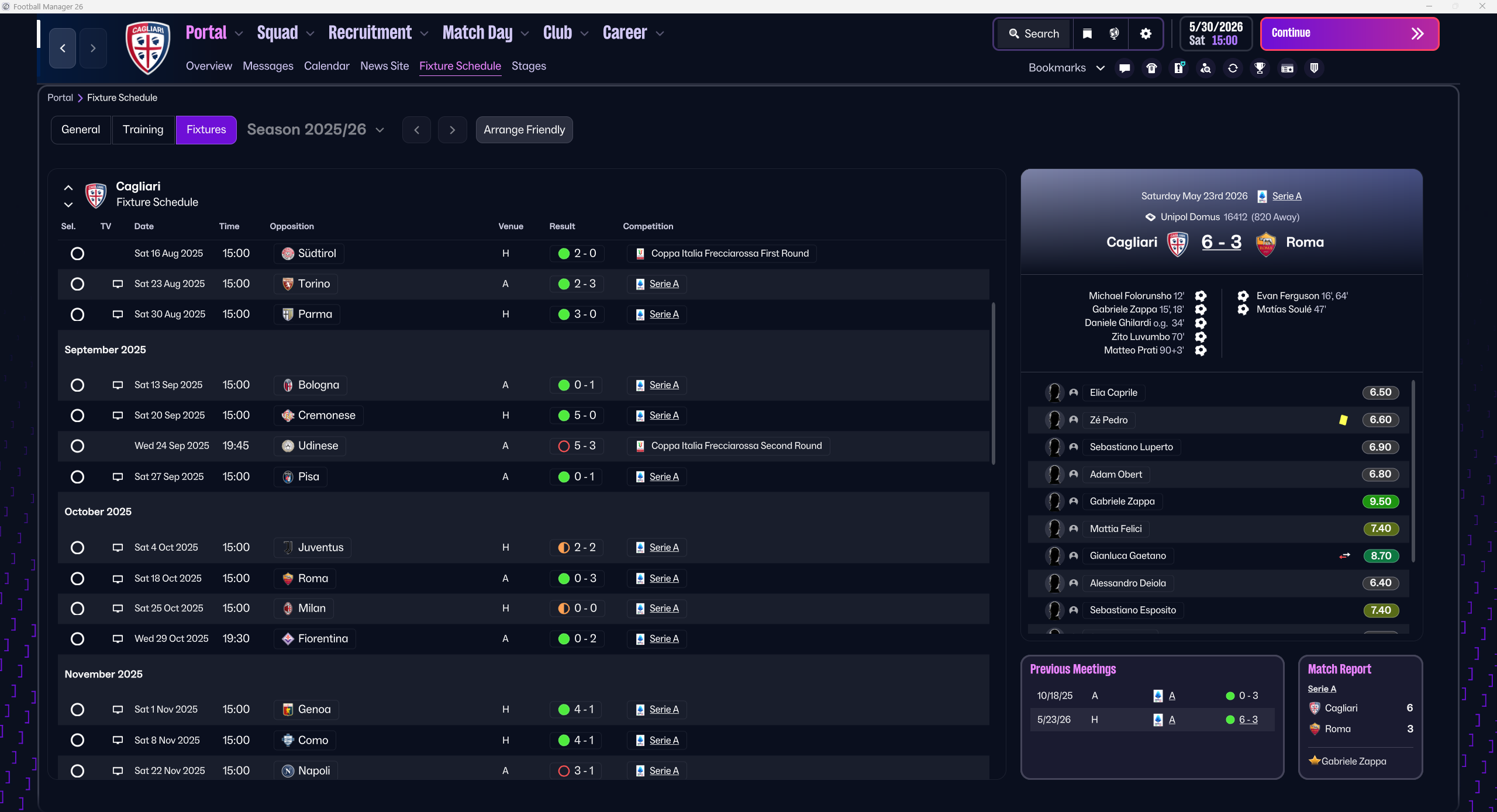The width and height of the screenshot is (1497, 812).
Task: Click the shirt squad bookmark icon
Action: [1151, 68]
